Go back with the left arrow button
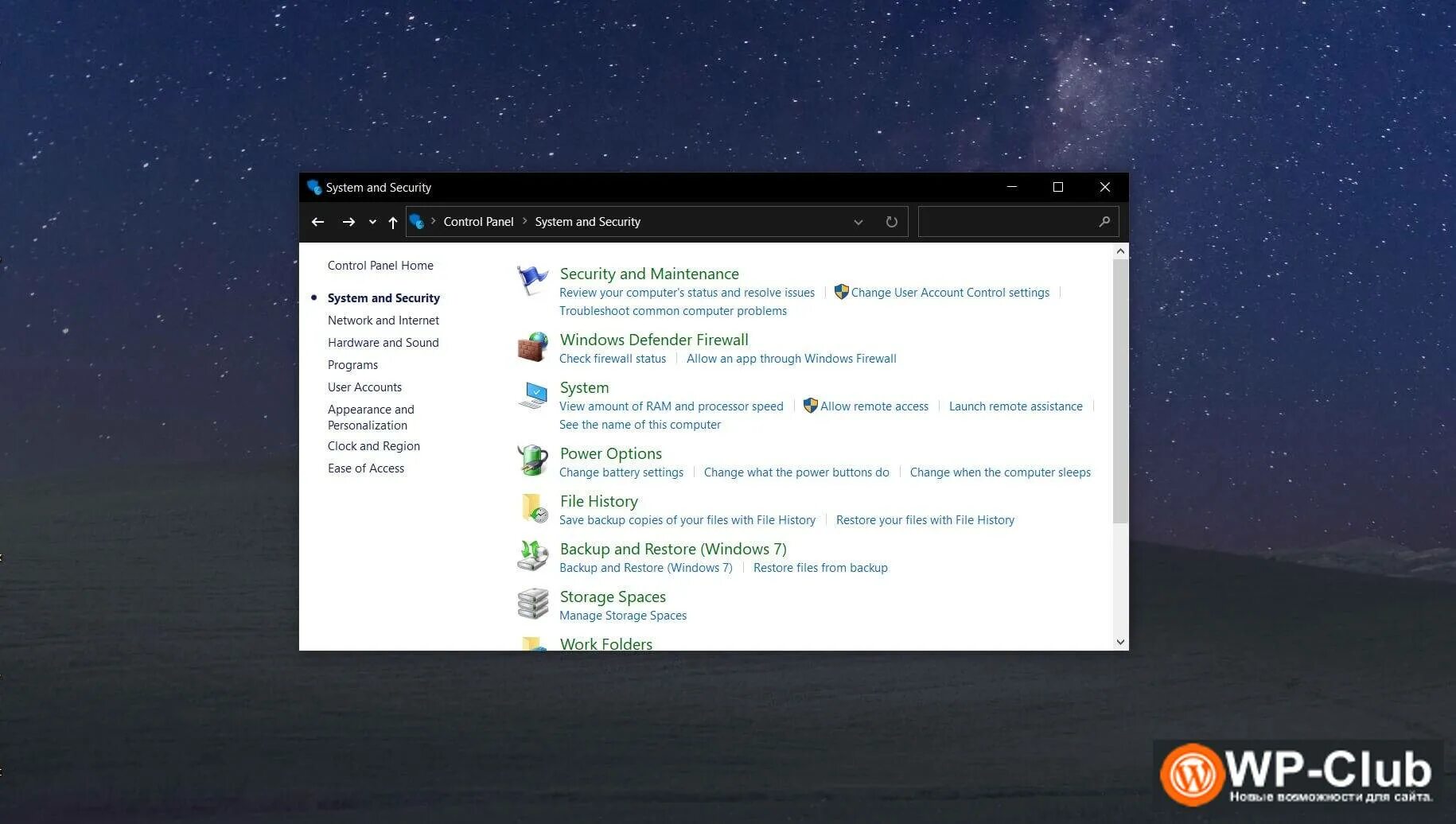Image resolution: width=1456 pixels, height=824 pixels. (x=317, y=222)
